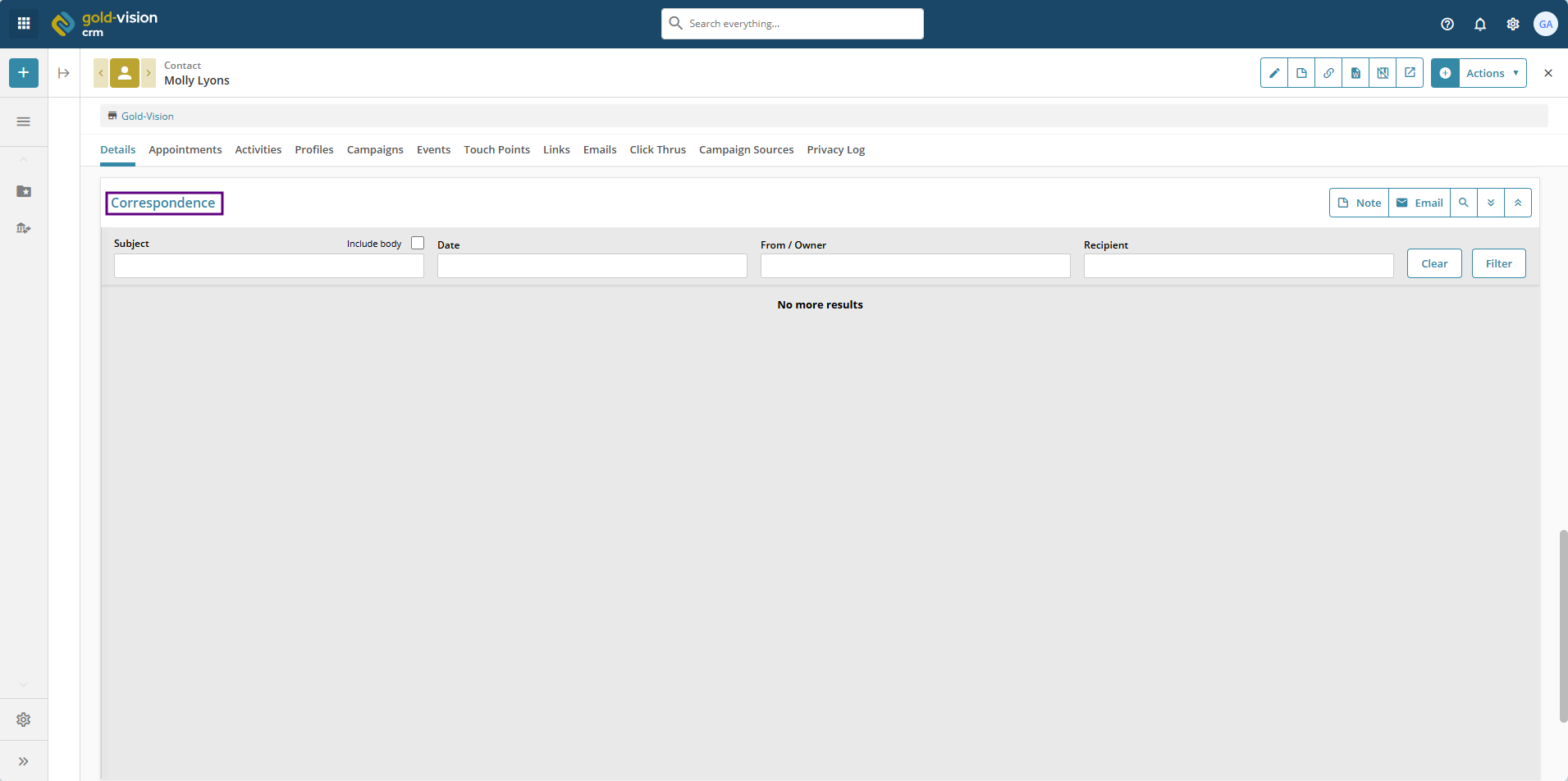The image size is (1568, 781).
Task: Click the circled plus Actions icon
Action: click(x=1445, y=73)
